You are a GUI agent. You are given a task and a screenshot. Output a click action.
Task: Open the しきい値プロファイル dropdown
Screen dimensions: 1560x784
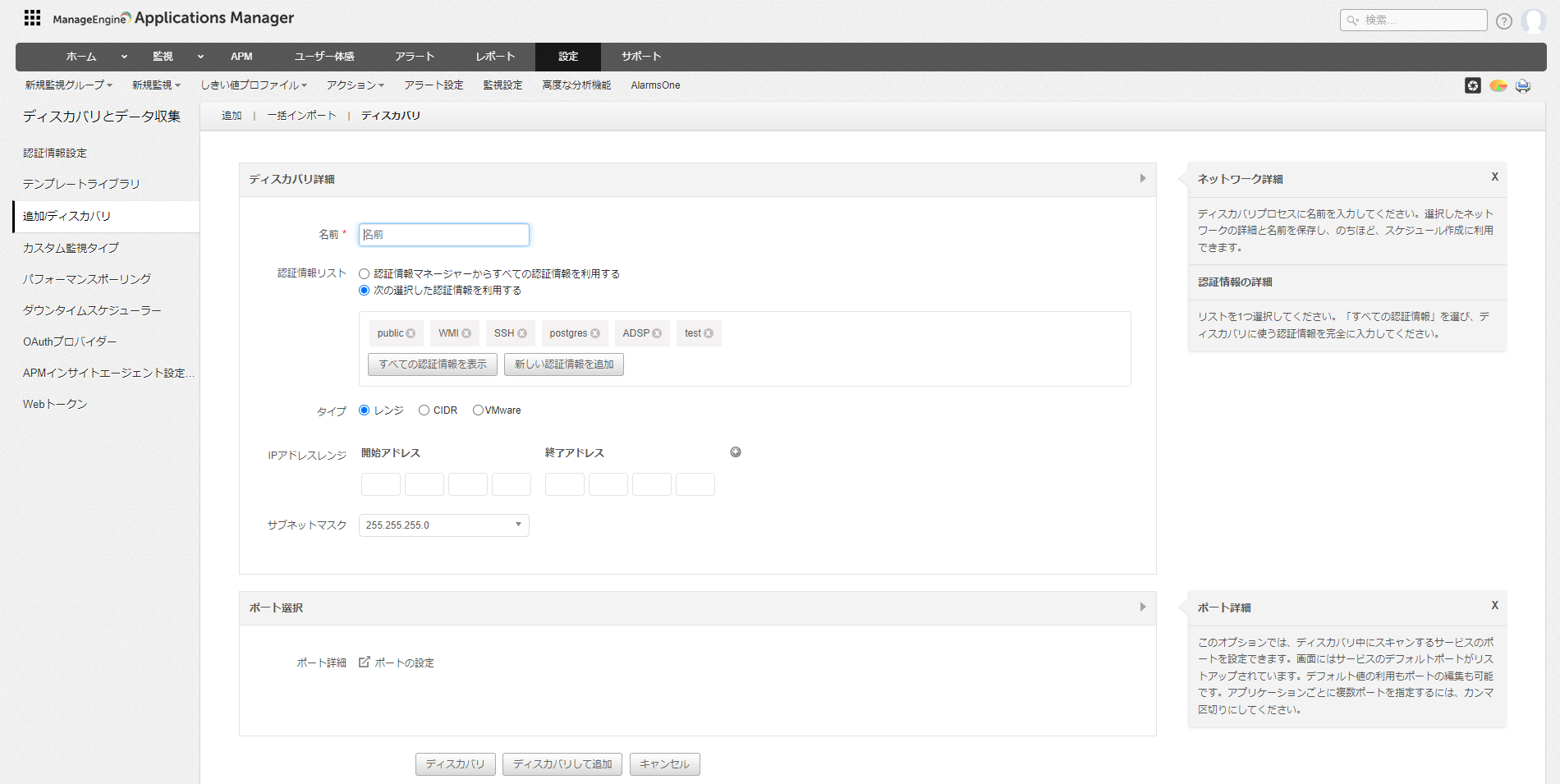(254, 85)
